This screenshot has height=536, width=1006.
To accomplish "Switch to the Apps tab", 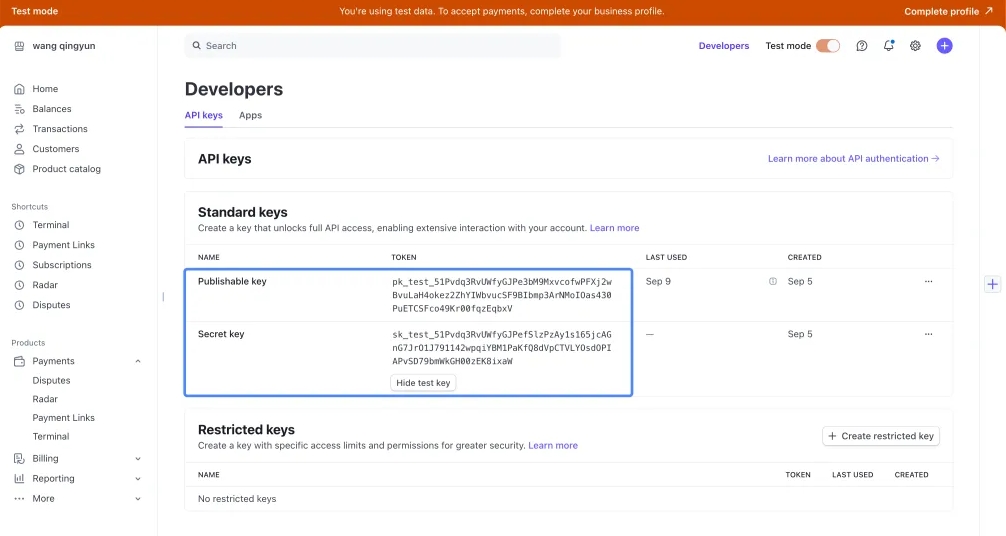I will (x=250, y=116).
